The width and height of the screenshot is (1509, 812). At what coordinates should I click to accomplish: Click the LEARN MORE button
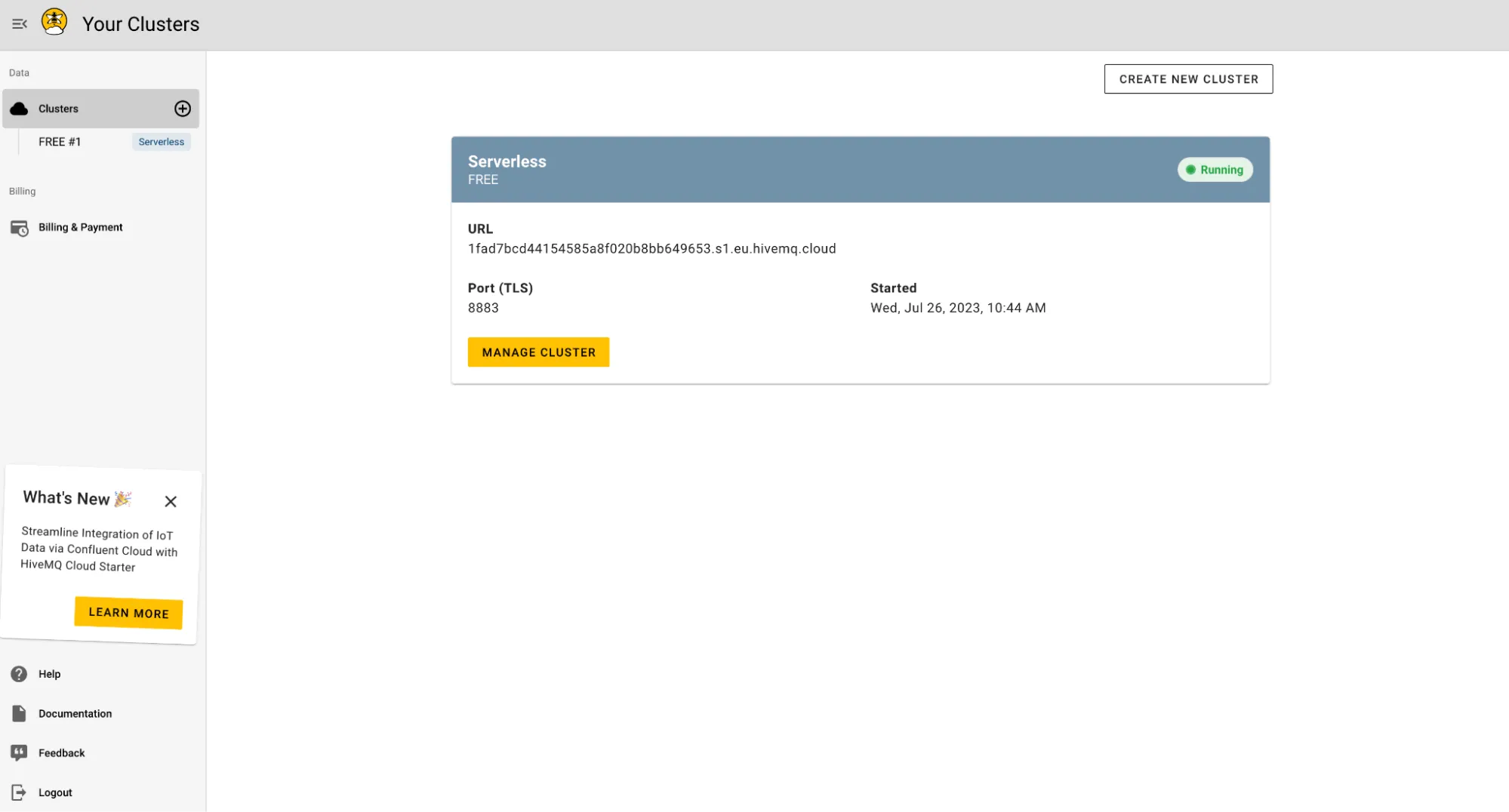point(128,612)
